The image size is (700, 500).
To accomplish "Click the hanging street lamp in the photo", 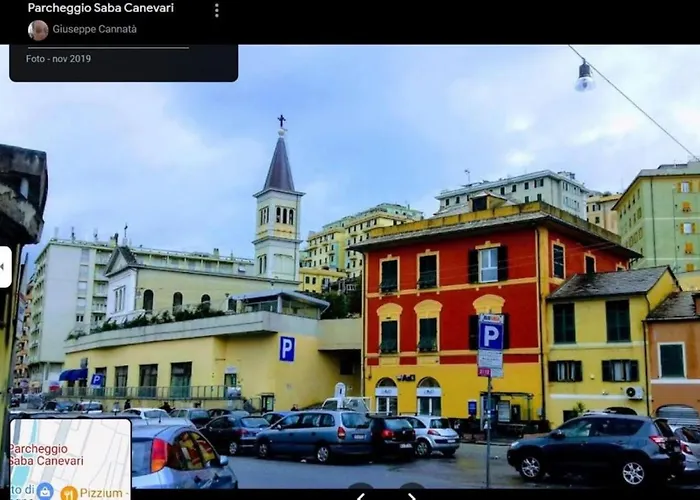I will 584,77.
